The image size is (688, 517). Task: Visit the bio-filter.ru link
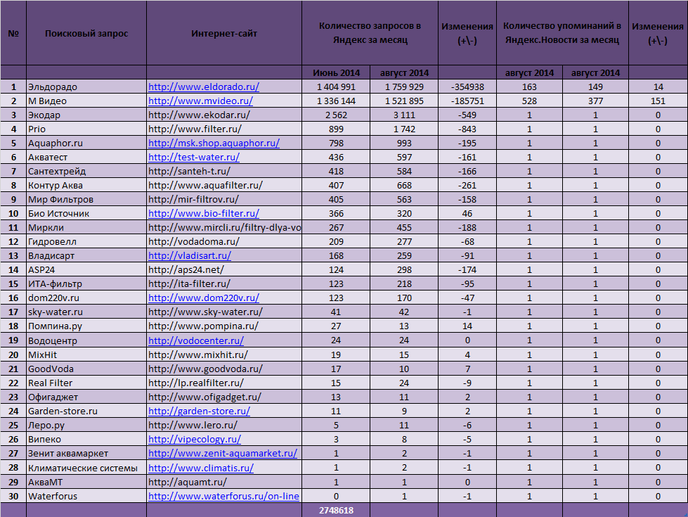pyautogui.click(x=204, y=213)
